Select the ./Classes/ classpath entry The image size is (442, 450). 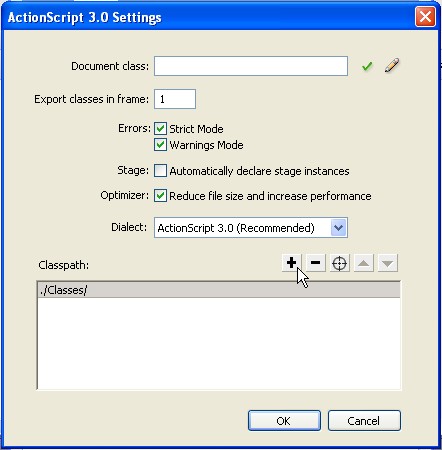(219, 290)
